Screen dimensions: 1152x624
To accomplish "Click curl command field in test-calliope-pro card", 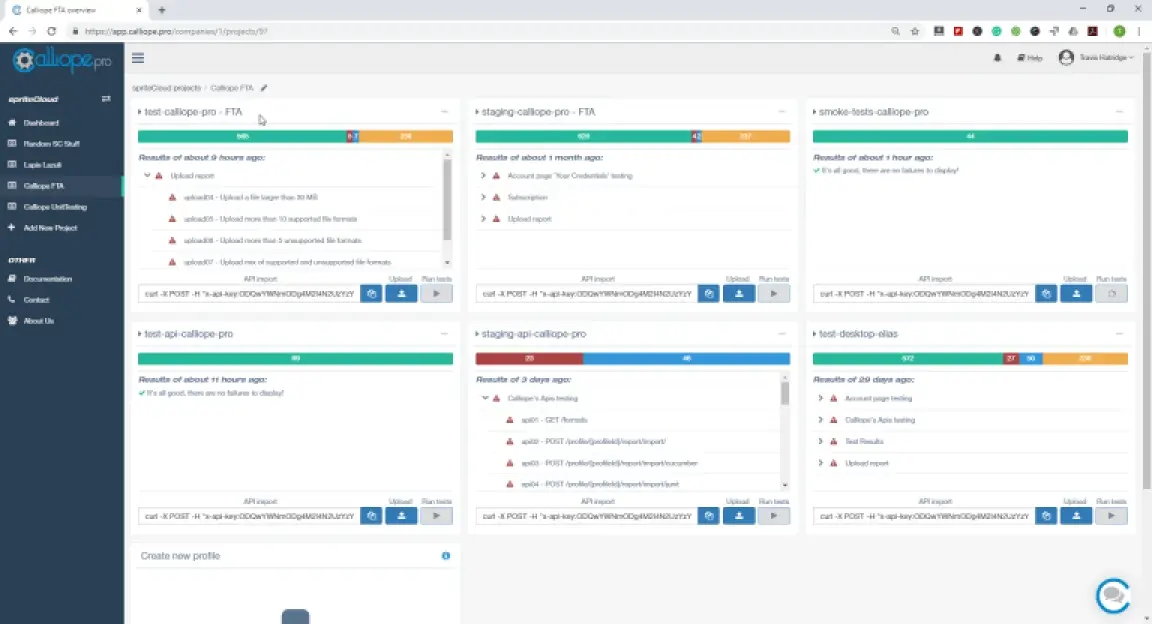I will 249,294.
